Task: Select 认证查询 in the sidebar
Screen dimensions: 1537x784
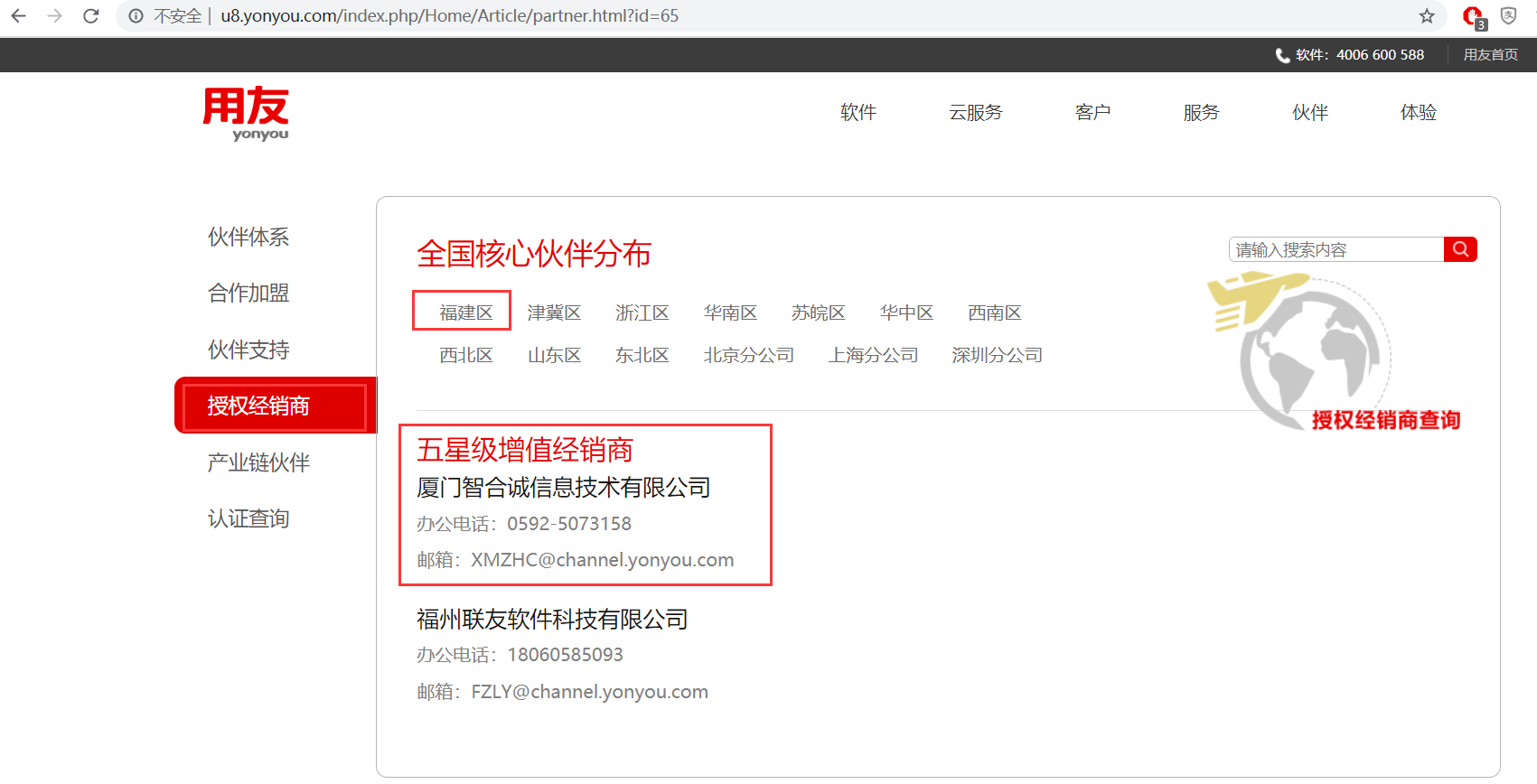Action: point(248,518)
